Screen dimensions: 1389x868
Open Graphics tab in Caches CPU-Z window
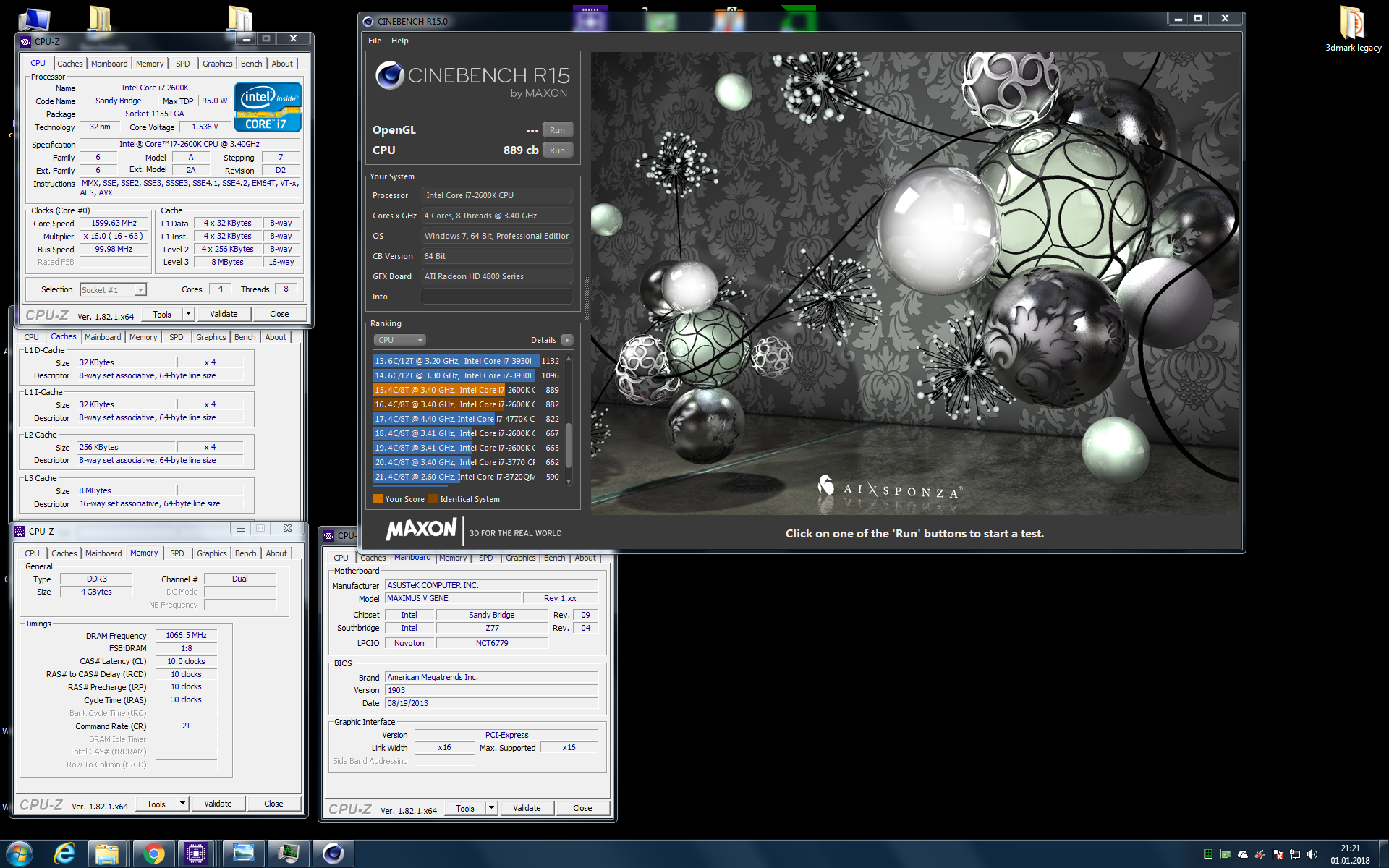(211, 337)
